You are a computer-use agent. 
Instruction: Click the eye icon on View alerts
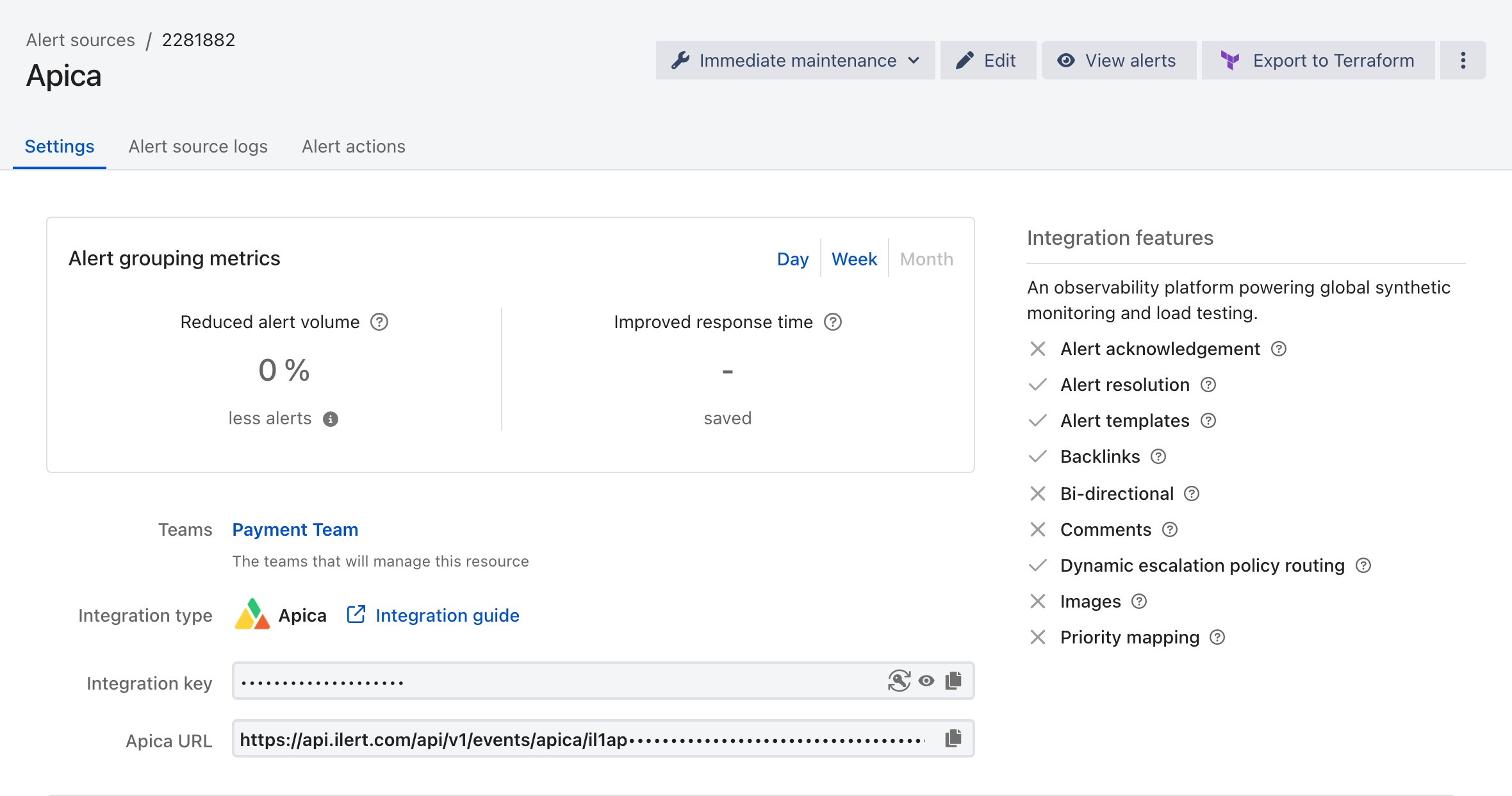(x=1066, y=60)
